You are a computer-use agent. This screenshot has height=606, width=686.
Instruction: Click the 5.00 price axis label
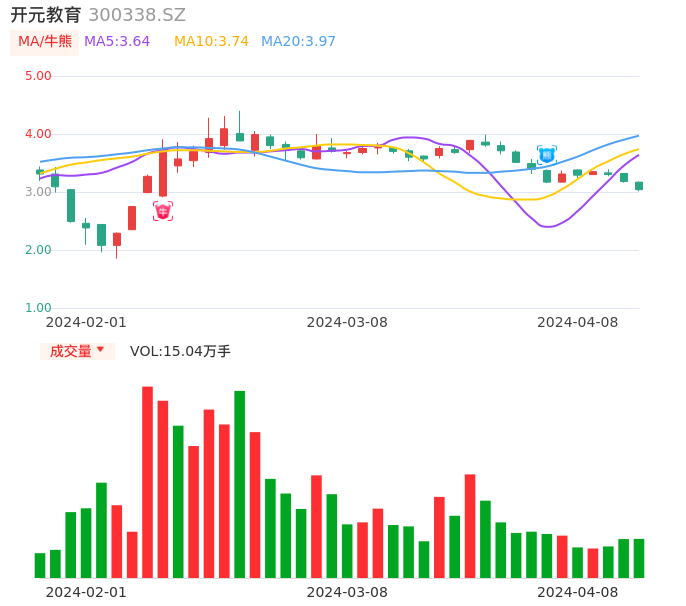(x=38, y=76)
